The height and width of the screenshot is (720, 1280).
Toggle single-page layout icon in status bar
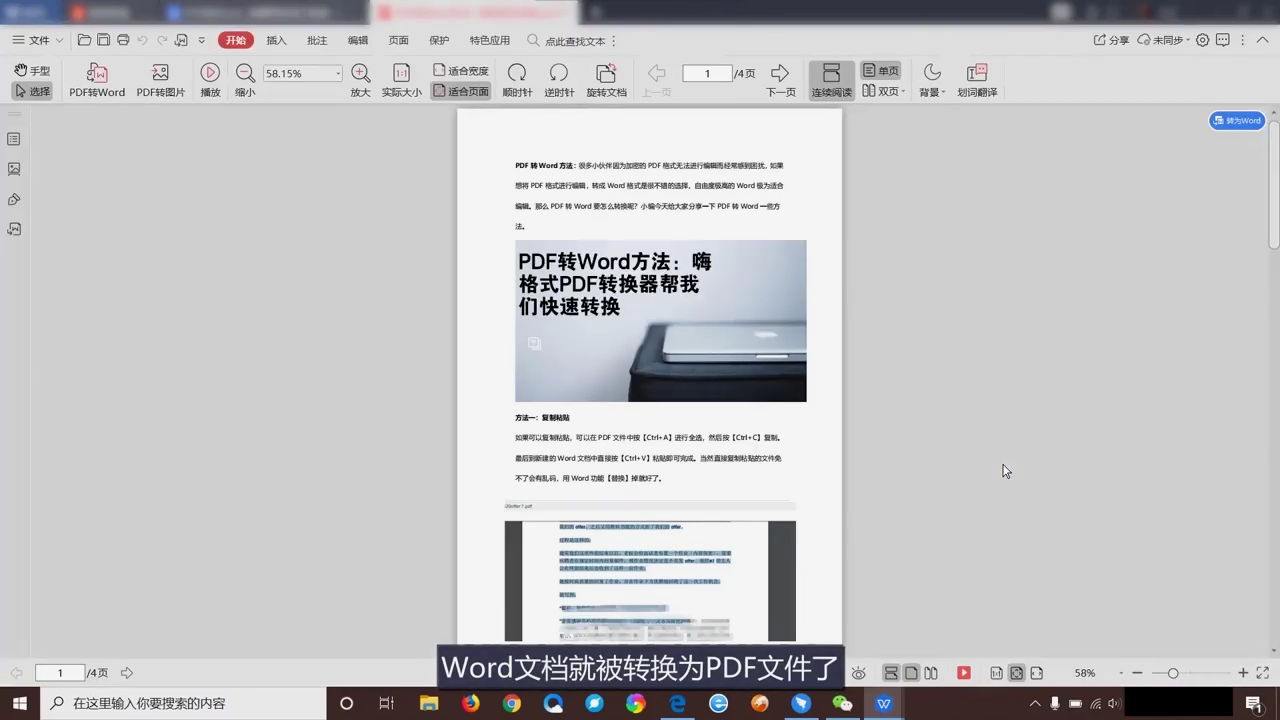click(911, 673)
